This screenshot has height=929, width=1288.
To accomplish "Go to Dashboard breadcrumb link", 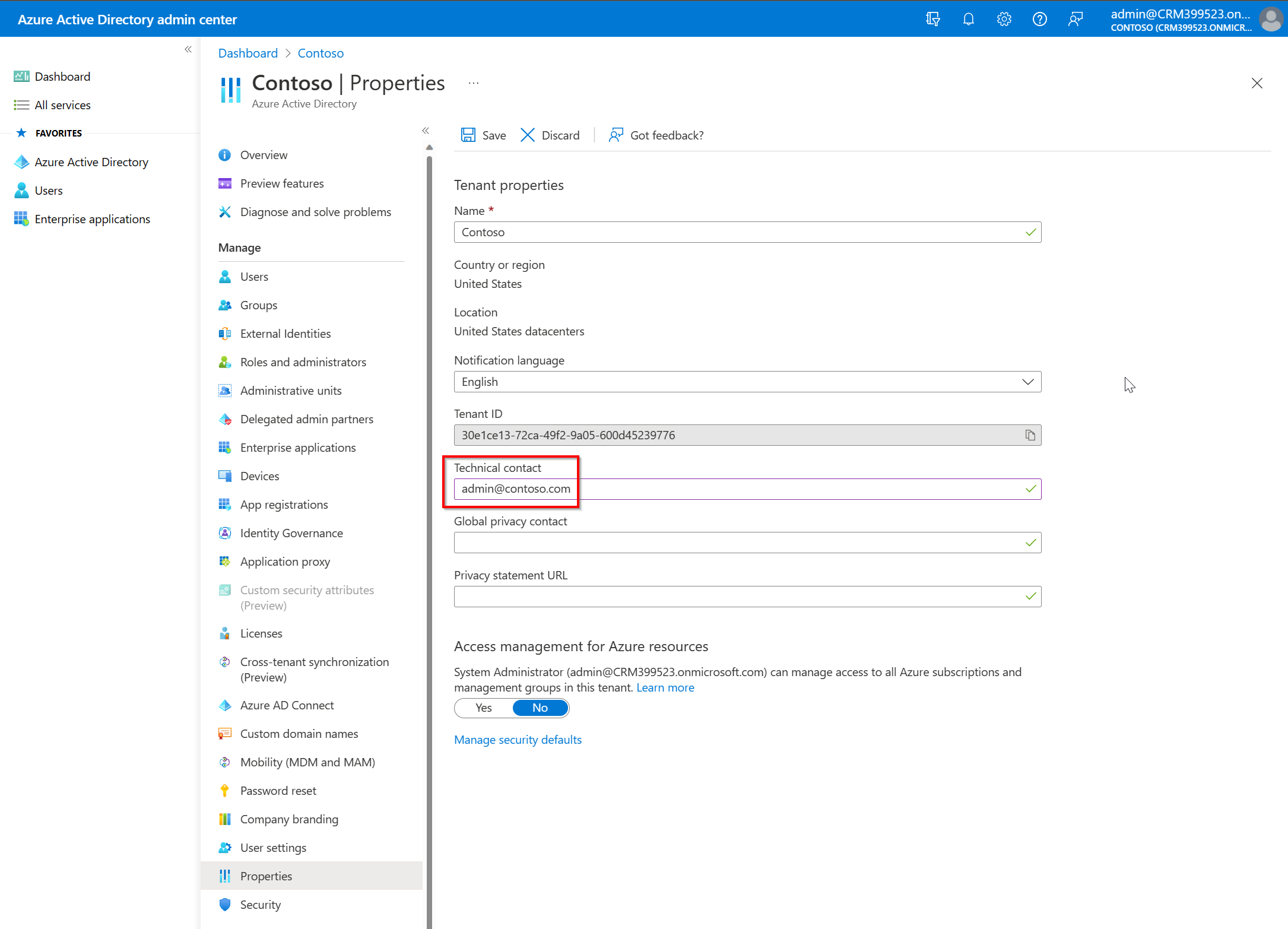I will (x=248, y=53).
